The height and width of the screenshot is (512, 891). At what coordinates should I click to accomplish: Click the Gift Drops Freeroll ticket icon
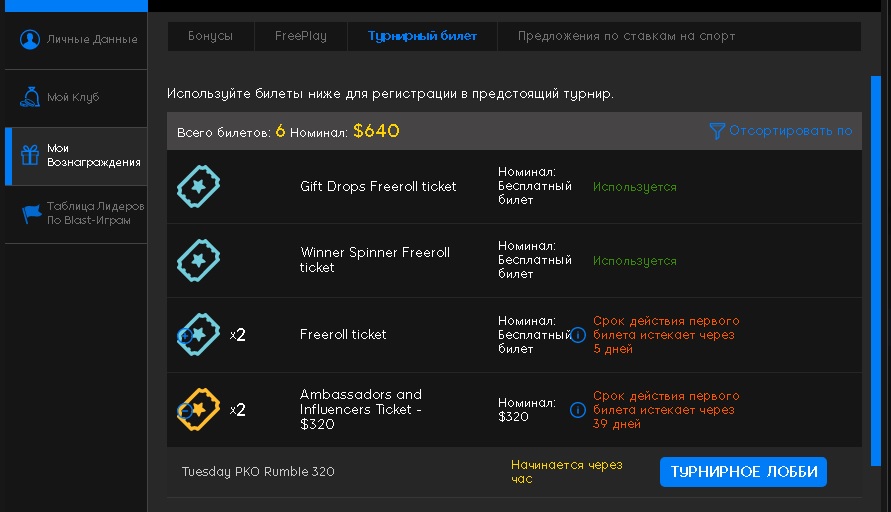pos(198,186)
